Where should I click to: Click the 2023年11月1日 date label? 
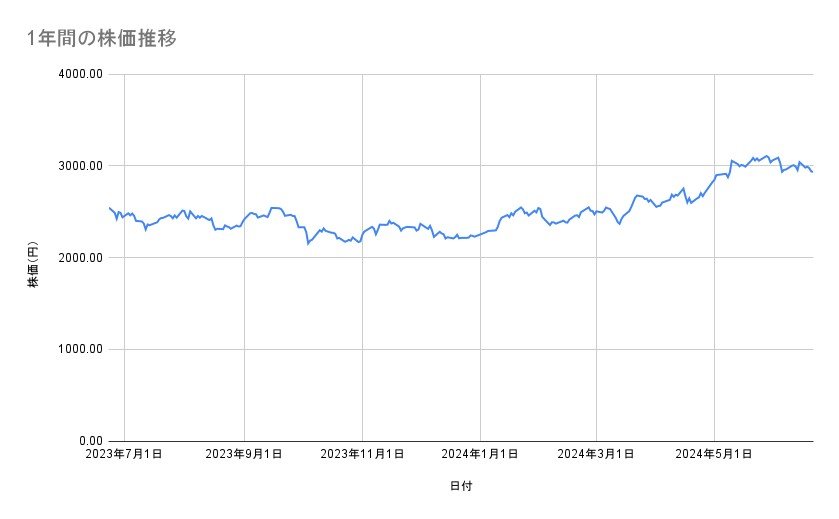[362, 455]
